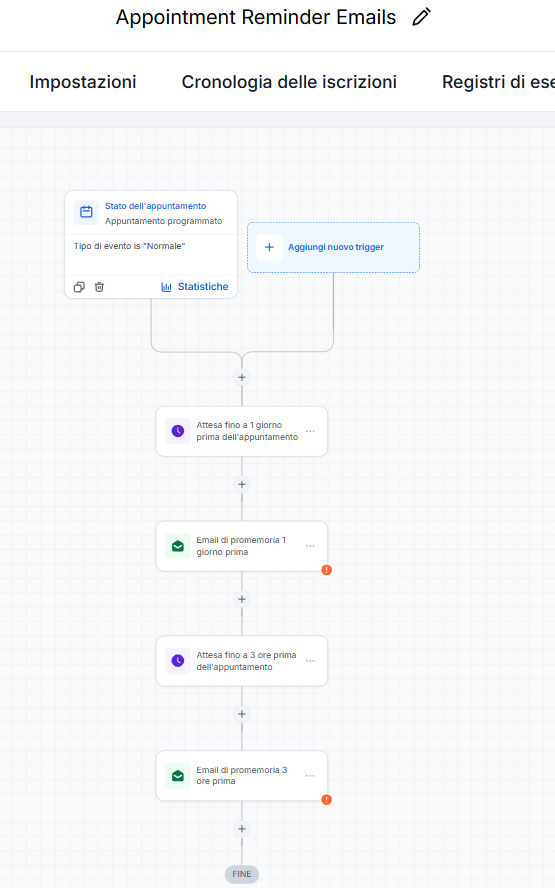The height and width of the screenshot is (888, 555).
Task: Click envelope icon of 3 ore email
Action: coord(178,776)
